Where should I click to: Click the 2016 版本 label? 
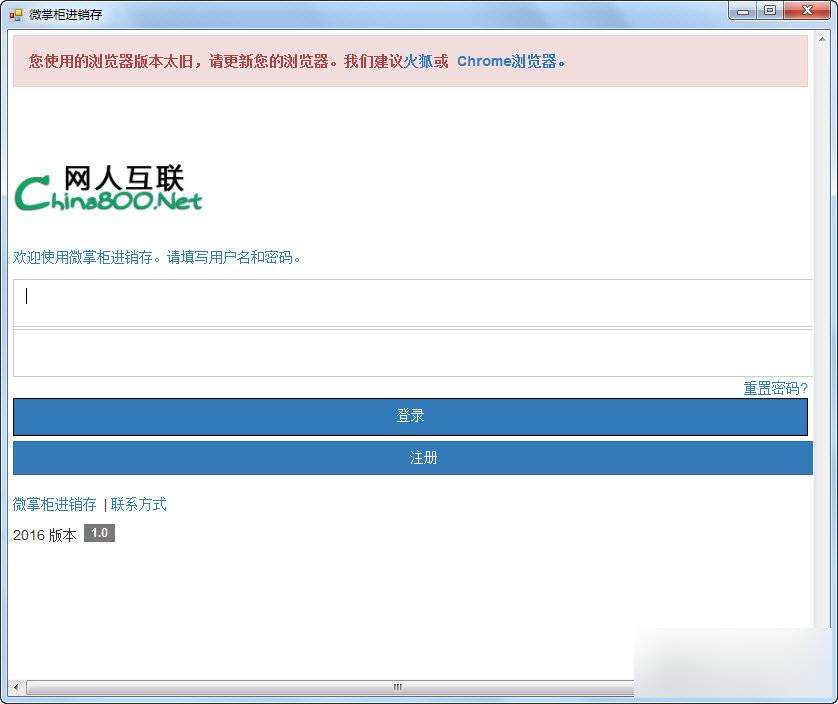tap(44, 535)
